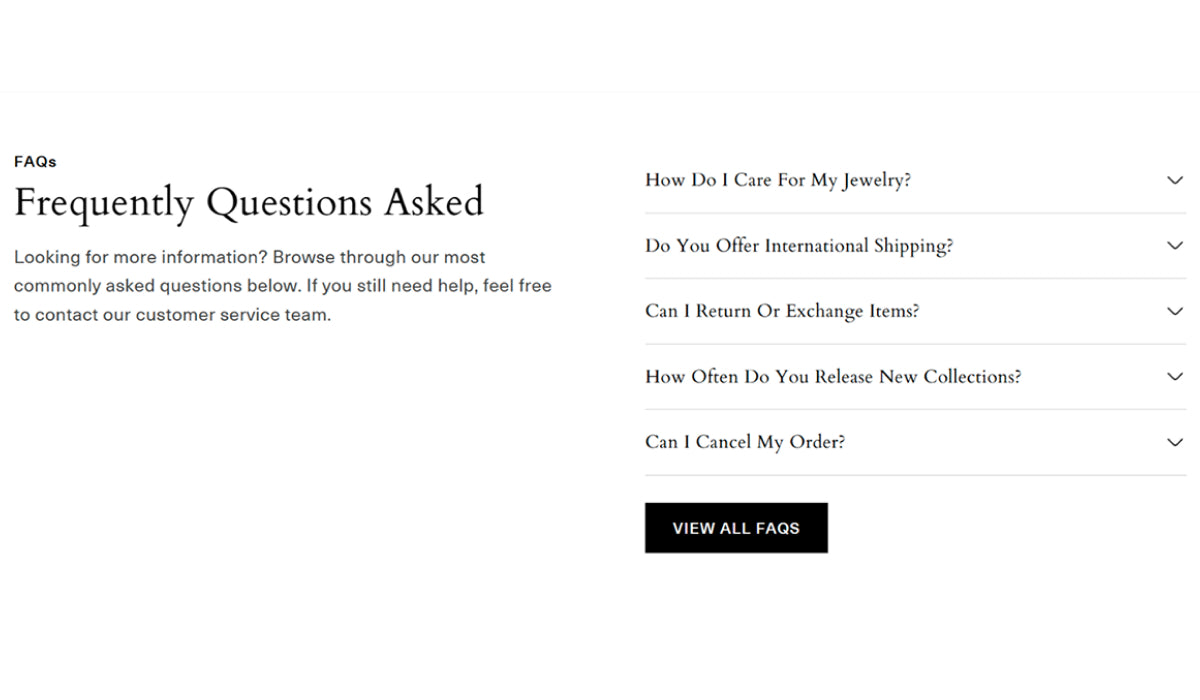Expand "Do You Offer International Shipping?" question
1200x700 pixels.
799,246
